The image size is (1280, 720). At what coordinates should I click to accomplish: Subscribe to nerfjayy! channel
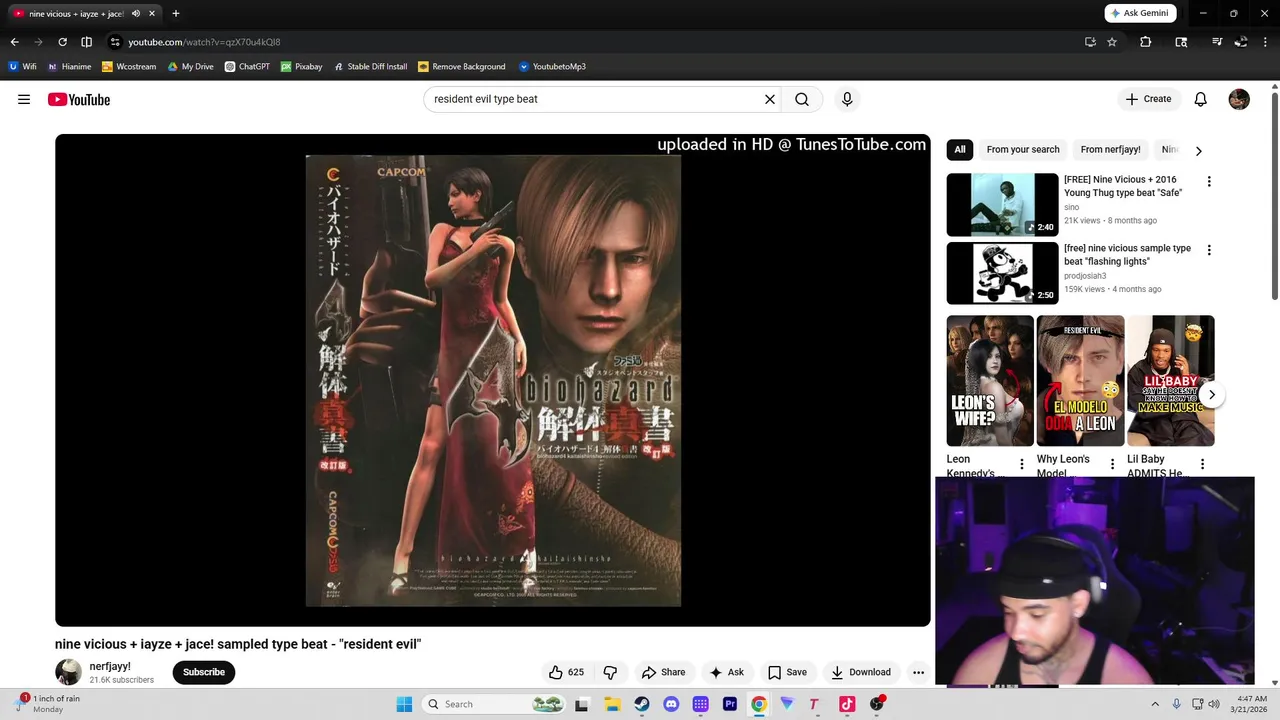(204, 672)
